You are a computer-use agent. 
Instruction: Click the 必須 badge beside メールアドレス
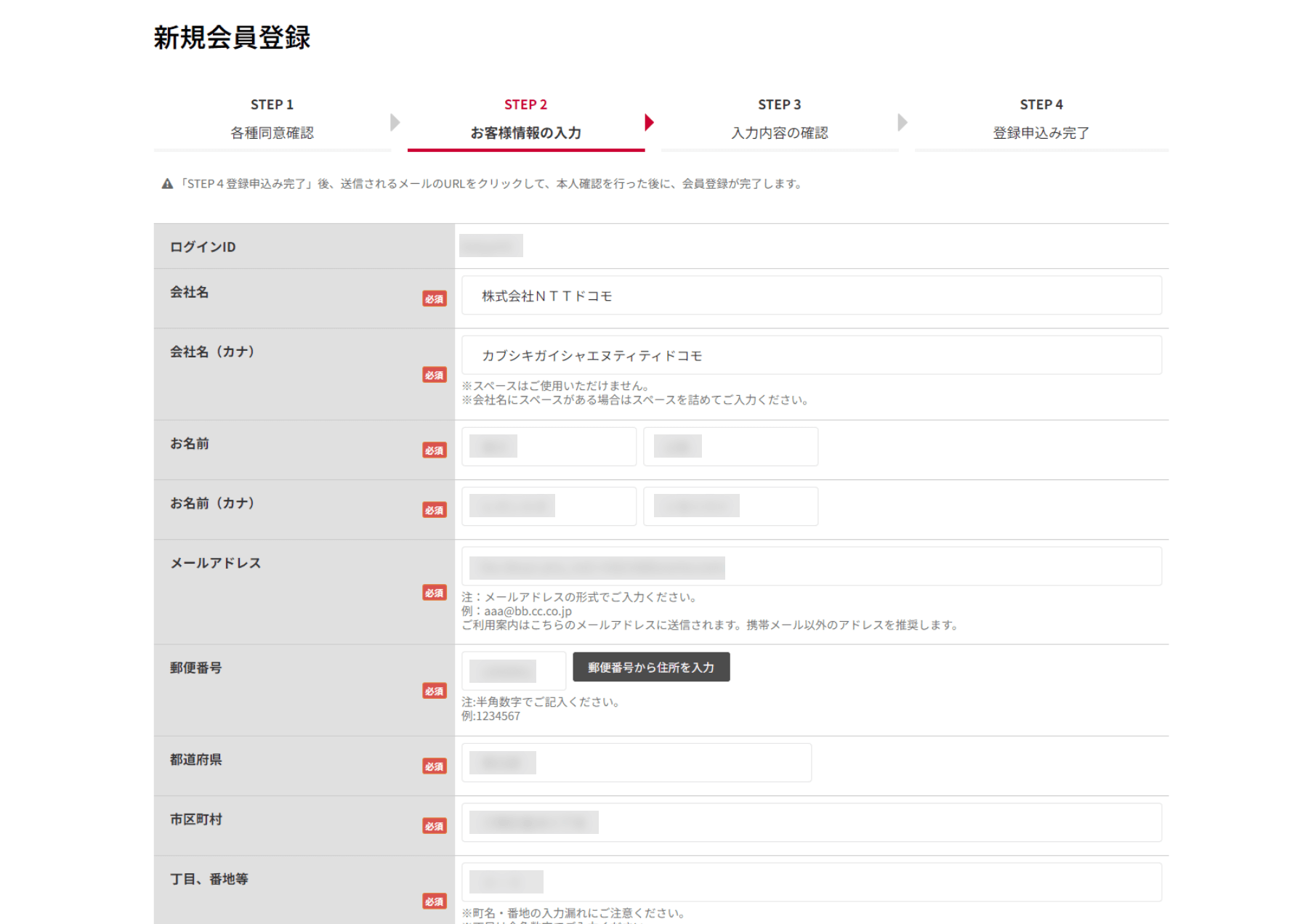tap(435, 593)
